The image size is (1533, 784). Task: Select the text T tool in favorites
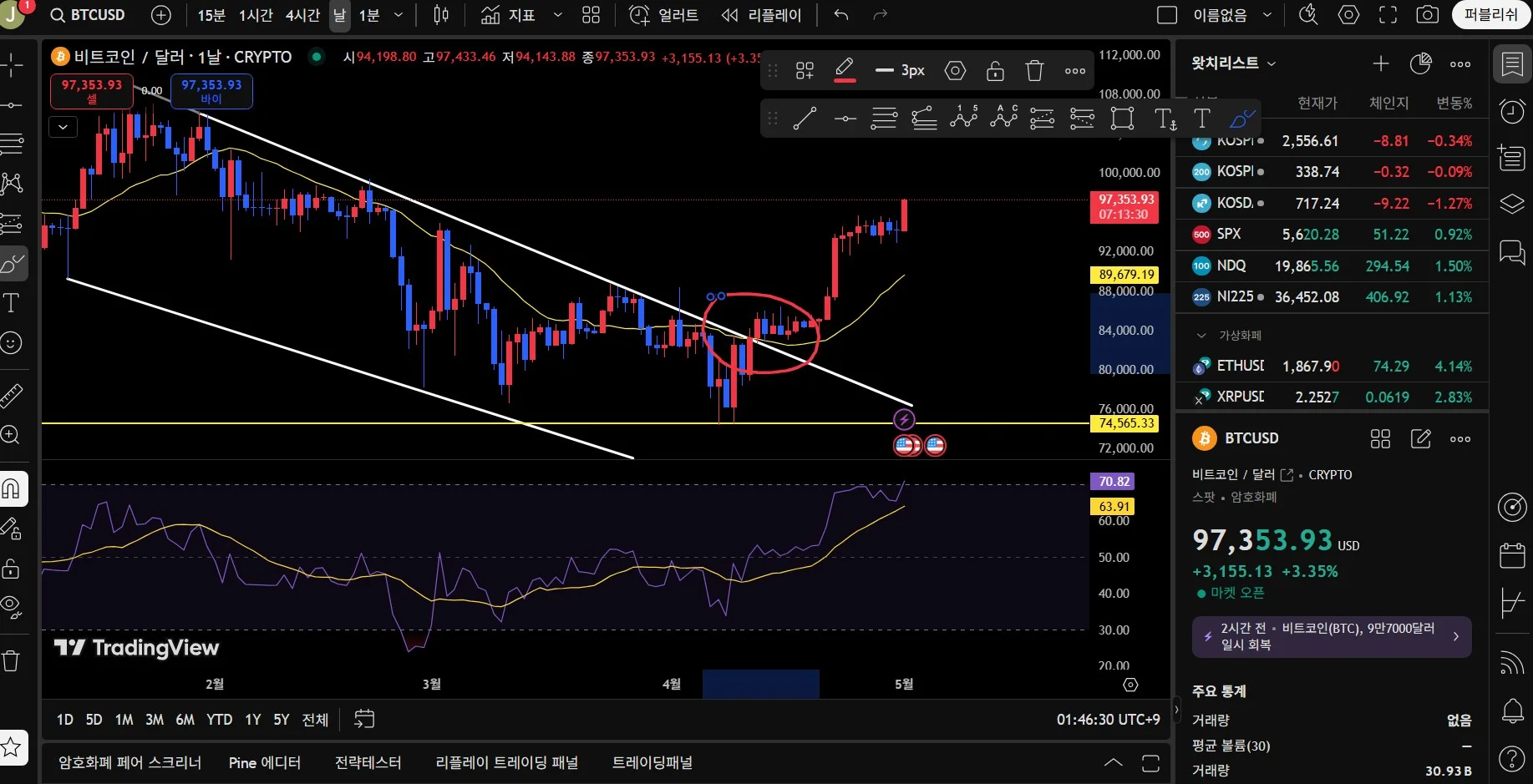1201,119
